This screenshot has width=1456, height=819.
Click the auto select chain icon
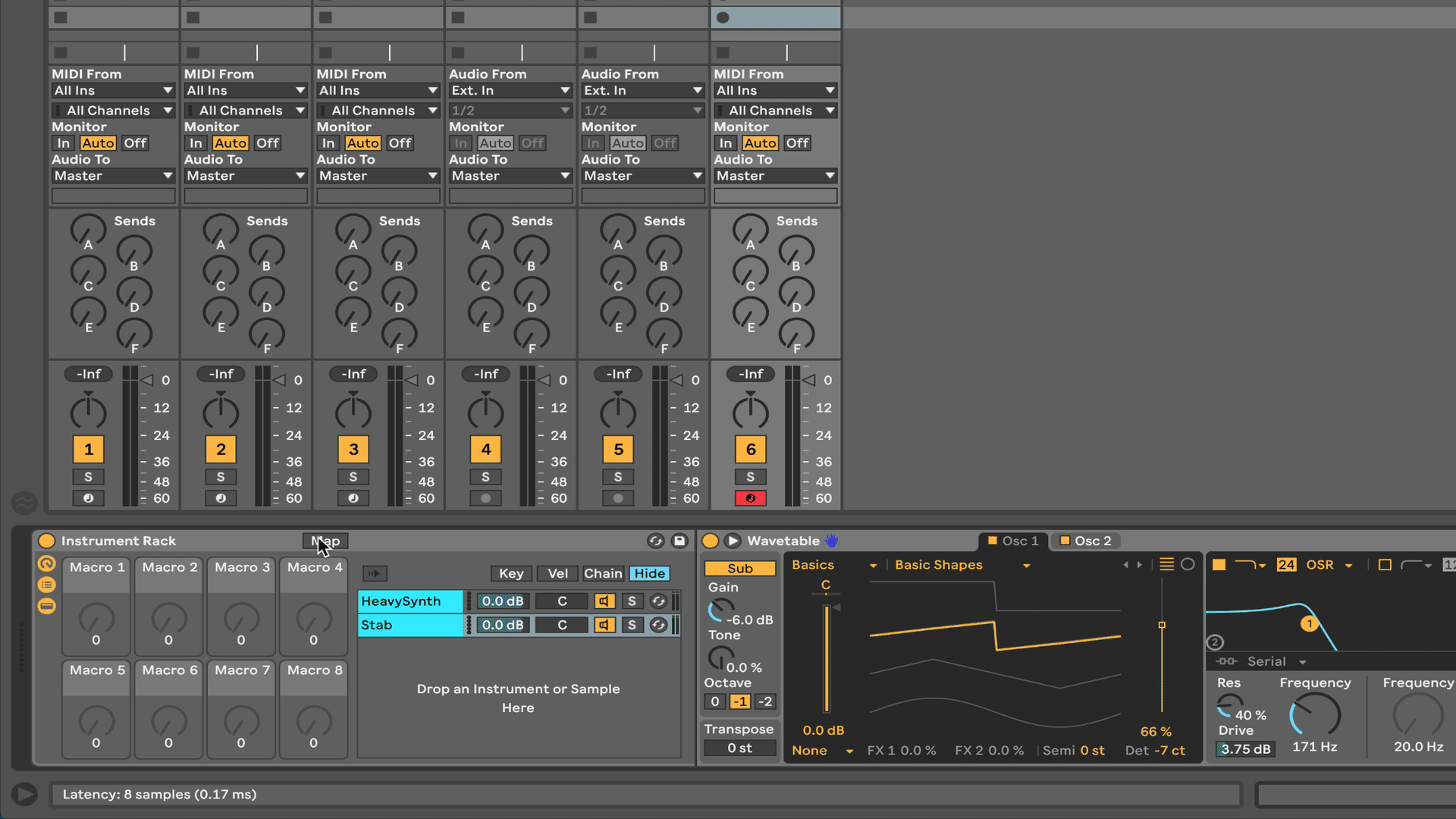tap(375, 573)
